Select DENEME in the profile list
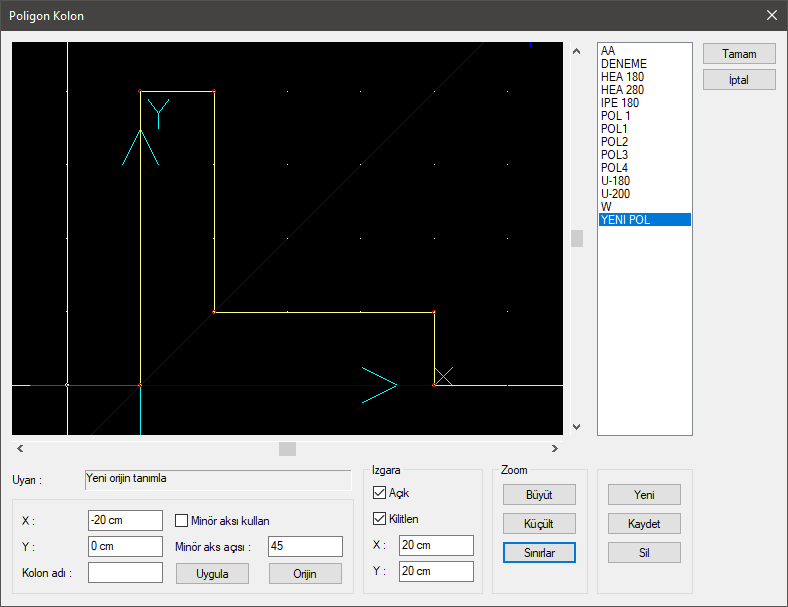This screenshot has height=607, width=788. (622, 64)
